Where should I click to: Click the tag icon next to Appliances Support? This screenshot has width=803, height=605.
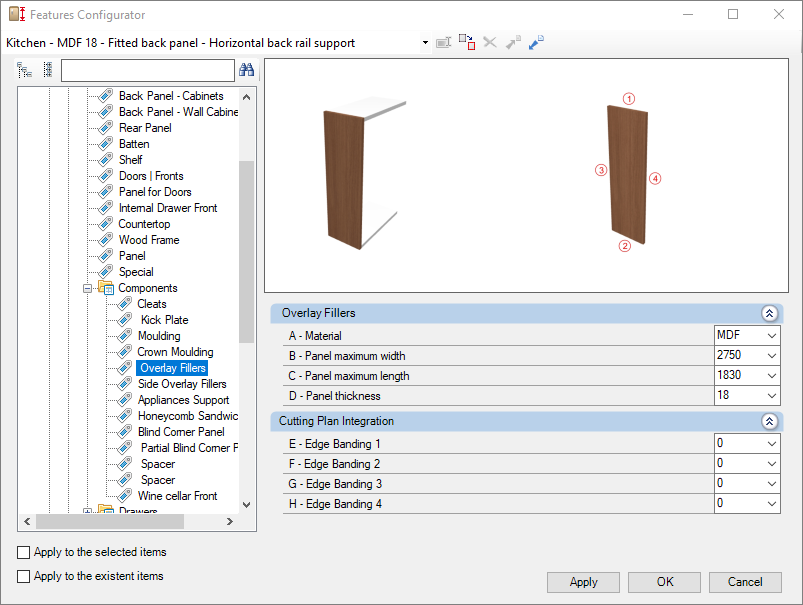click(x=124, y=400)
